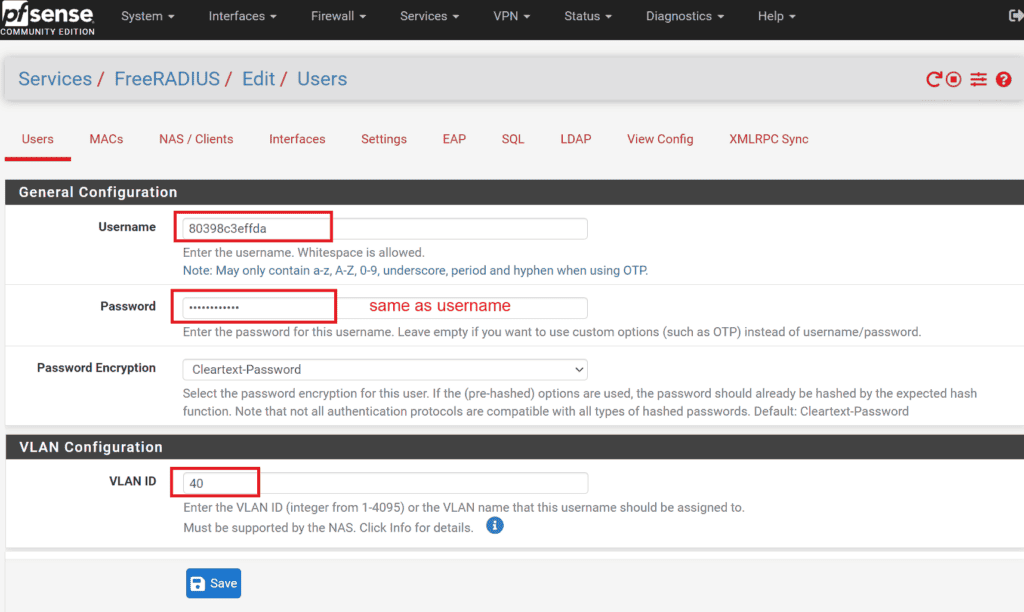Click the General Configuration section header
The width and height of the screenshot is (1024, 612).
(x=514, y=192)
